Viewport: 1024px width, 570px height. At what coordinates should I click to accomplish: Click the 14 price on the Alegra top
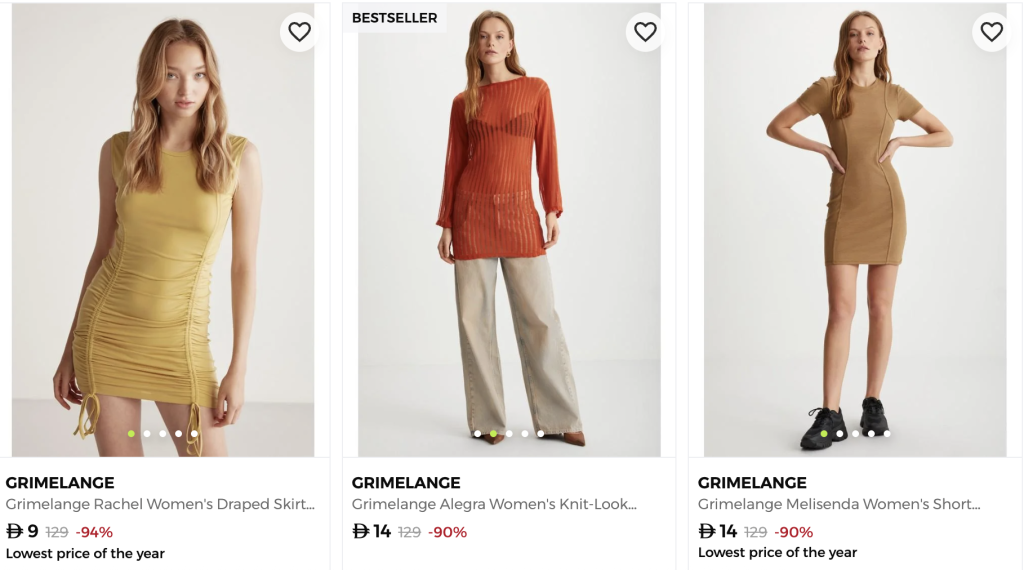coord(382,532)
